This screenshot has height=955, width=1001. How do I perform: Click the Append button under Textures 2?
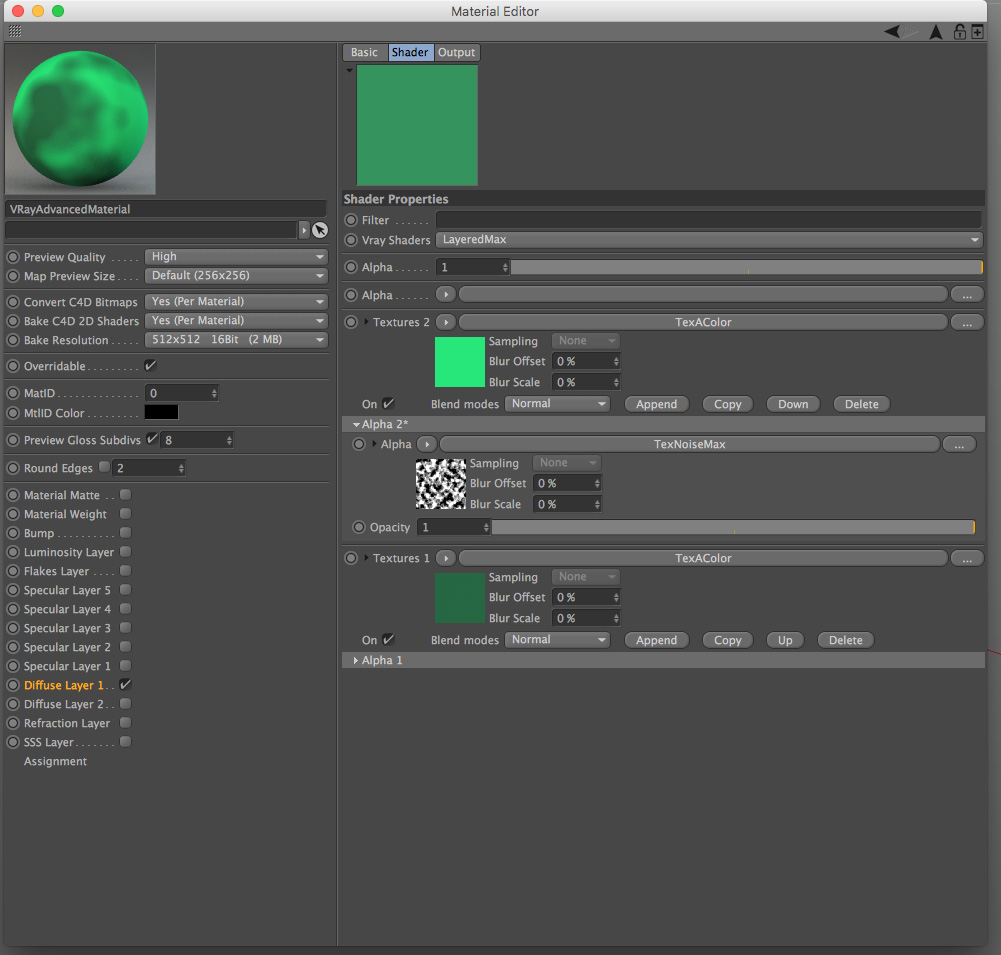coord(656,404)
